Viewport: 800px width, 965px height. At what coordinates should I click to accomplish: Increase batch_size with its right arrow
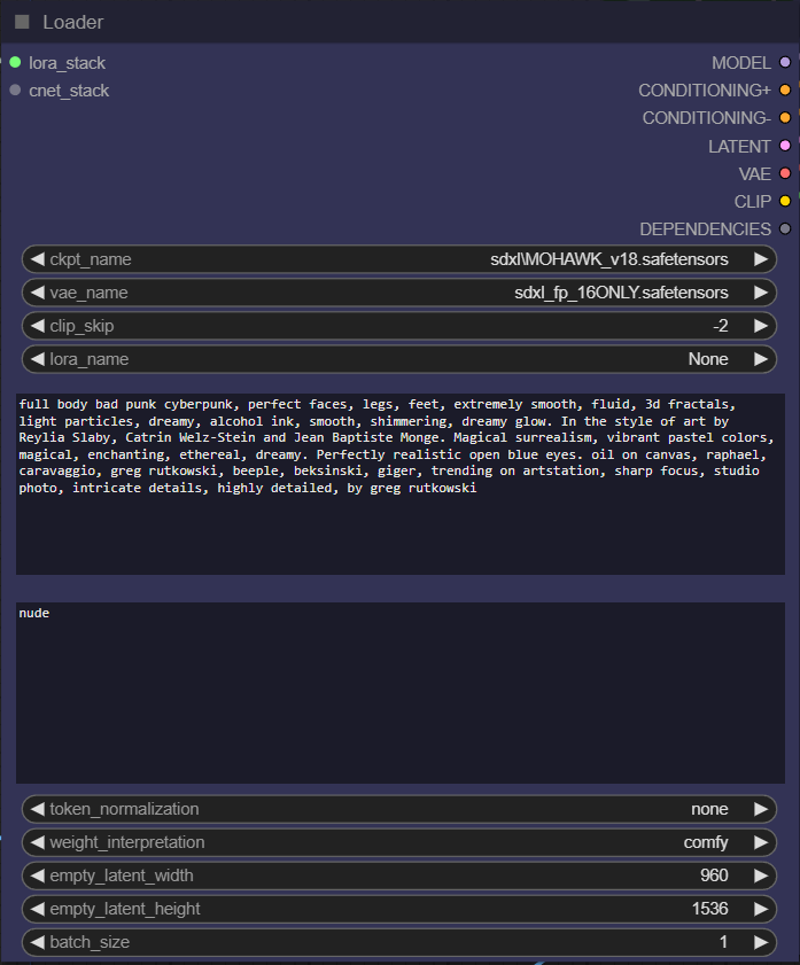[761, 942]
